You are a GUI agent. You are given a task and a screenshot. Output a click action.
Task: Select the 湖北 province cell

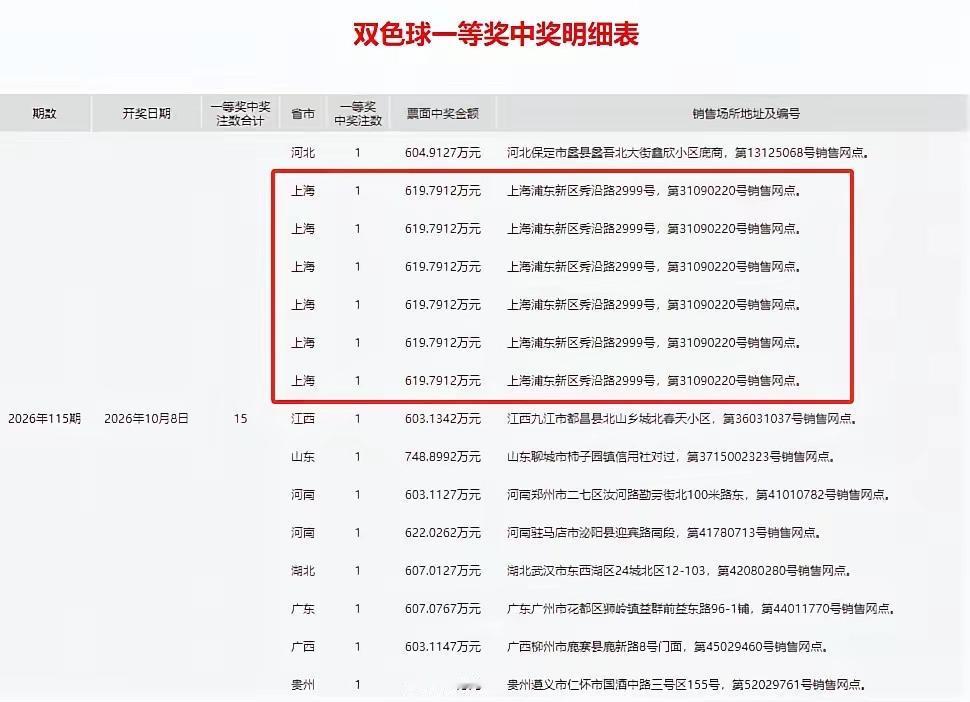coord(303,571)
